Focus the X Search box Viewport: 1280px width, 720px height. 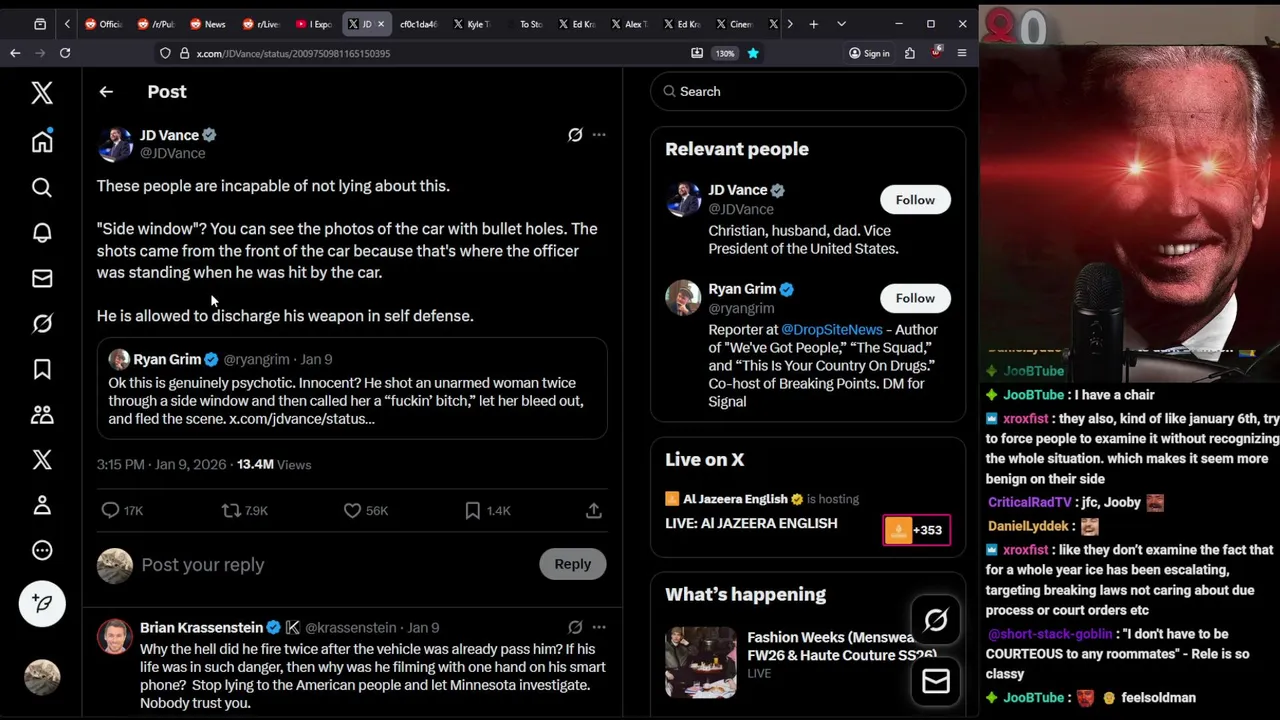[807, 91]
